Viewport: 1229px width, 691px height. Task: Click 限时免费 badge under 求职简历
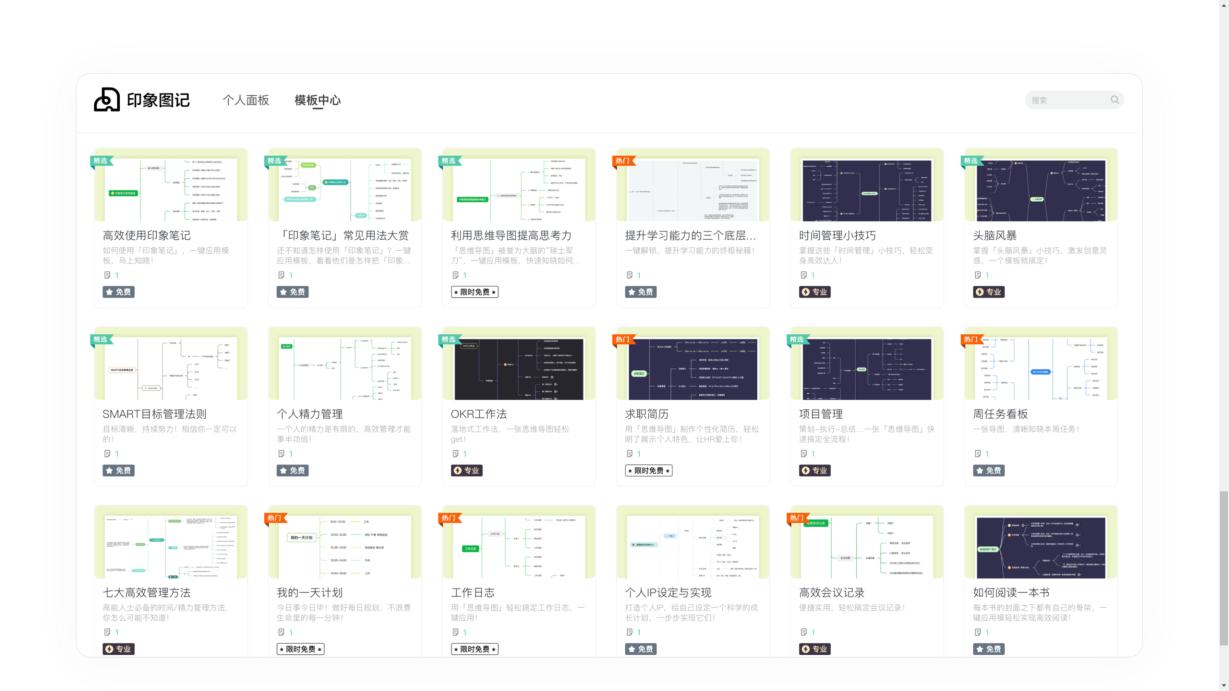tap(648, 470)
